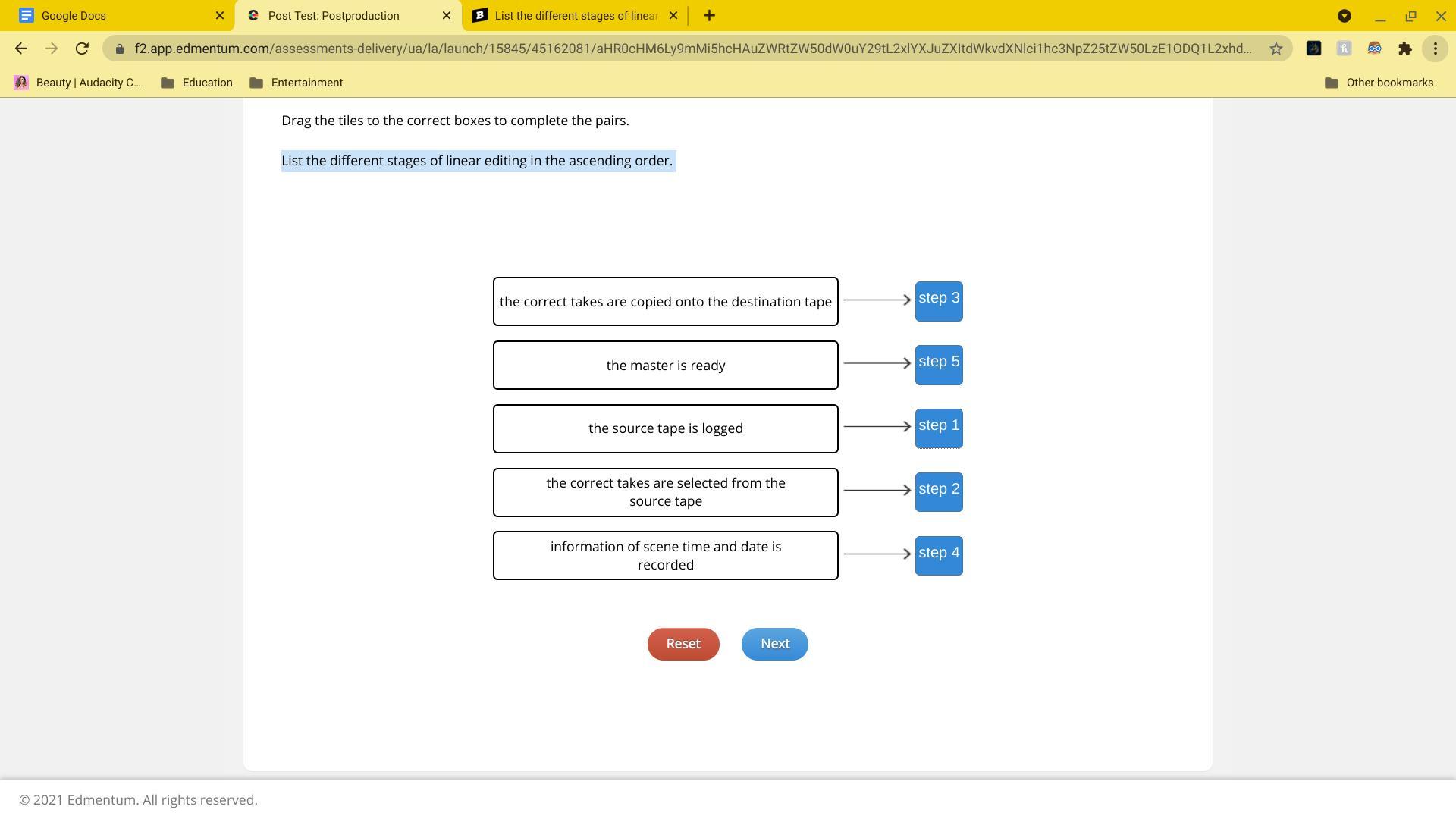
Task: Open Chrome three-dot menu
Action: [1436, 49]
